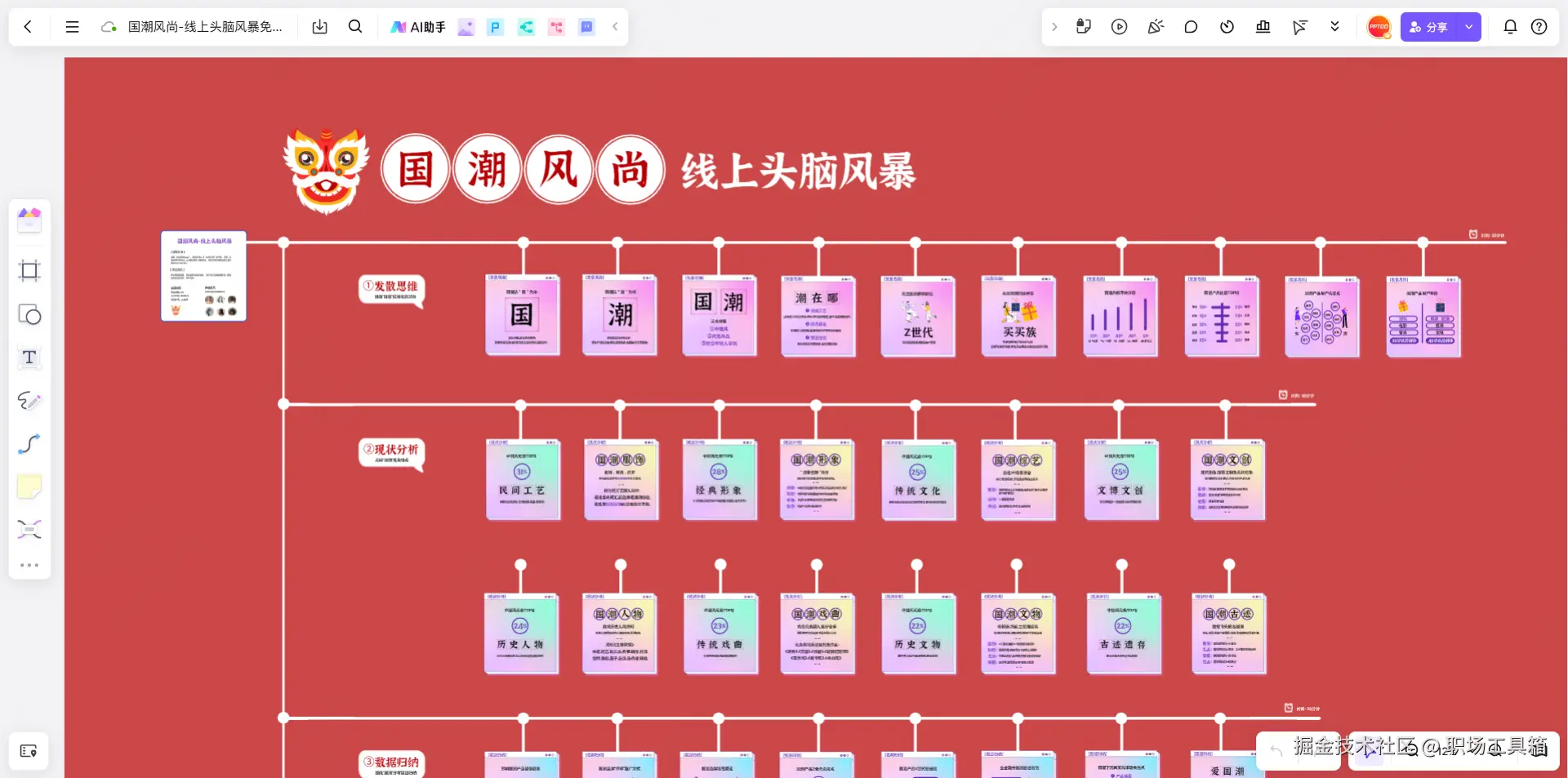Open the voting chart tool

pyautogui.click(x=1263, y=26)
